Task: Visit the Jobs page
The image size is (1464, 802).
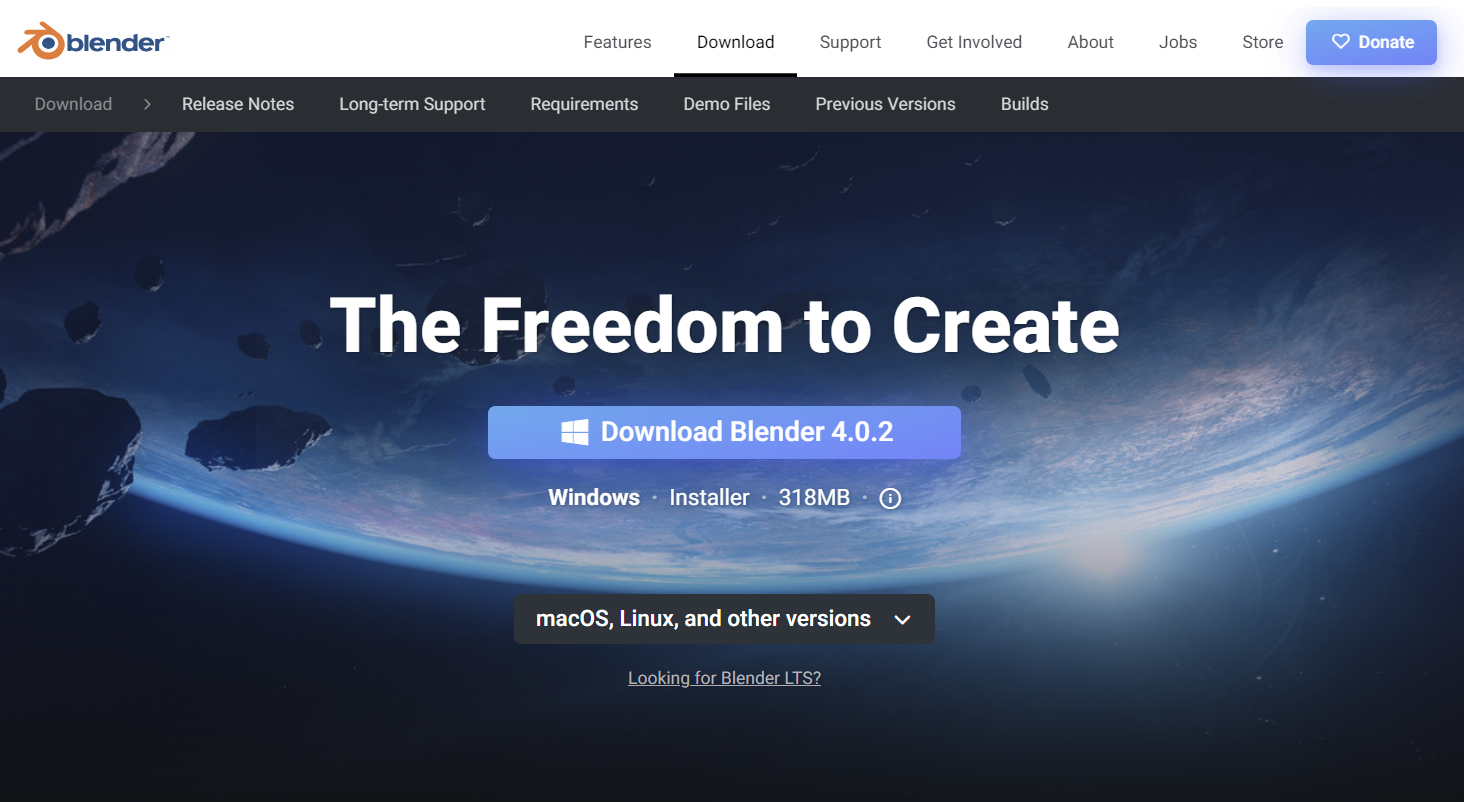Action: coord(1178,42)
